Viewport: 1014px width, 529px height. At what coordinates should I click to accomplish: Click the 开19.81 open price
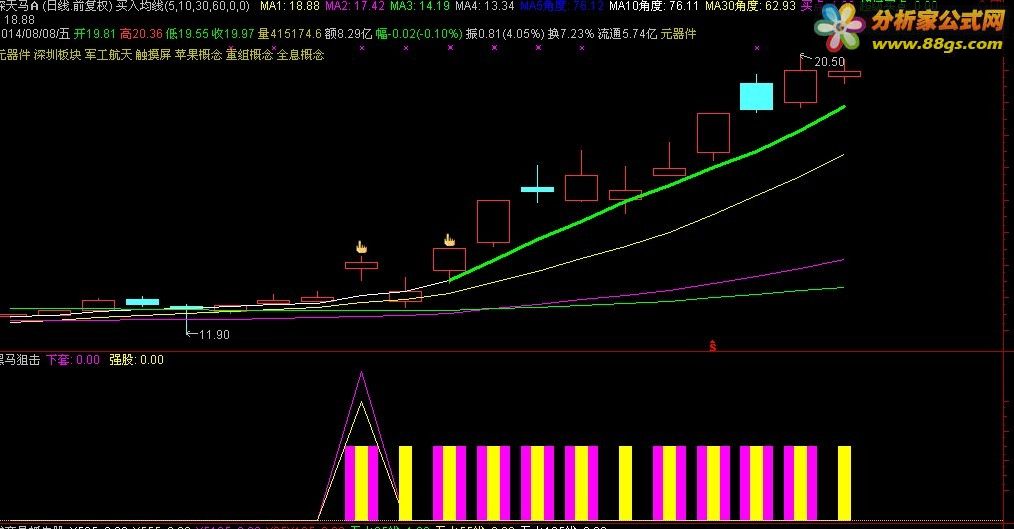click(x=94, y=34)
